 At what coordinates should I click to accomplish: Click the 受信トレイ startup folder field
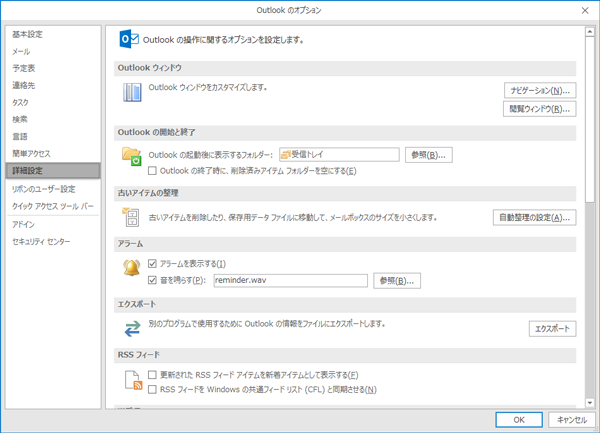339,155
